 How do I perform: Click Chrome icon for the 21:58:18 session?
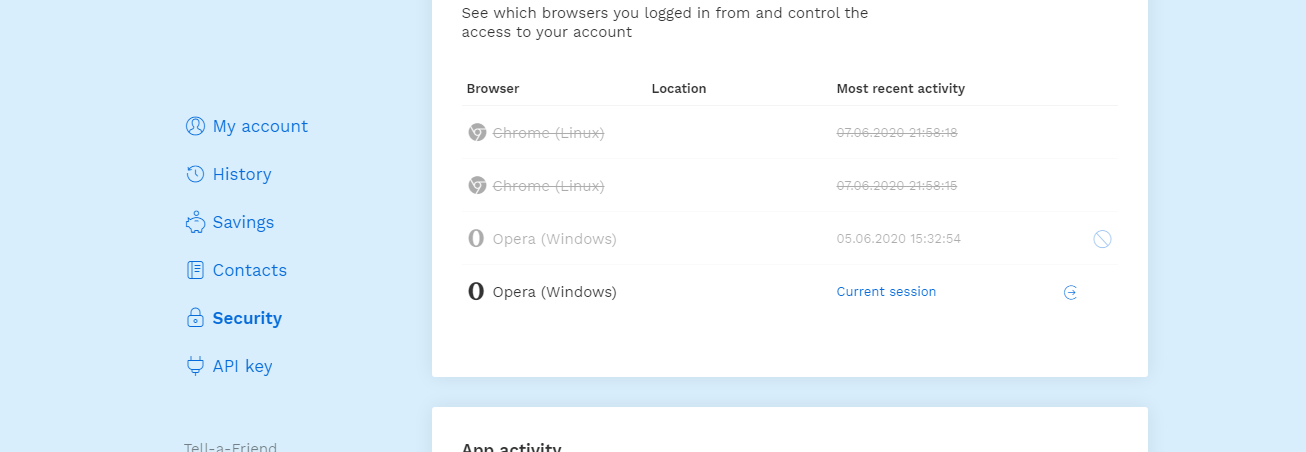click(x=477, y=132)
